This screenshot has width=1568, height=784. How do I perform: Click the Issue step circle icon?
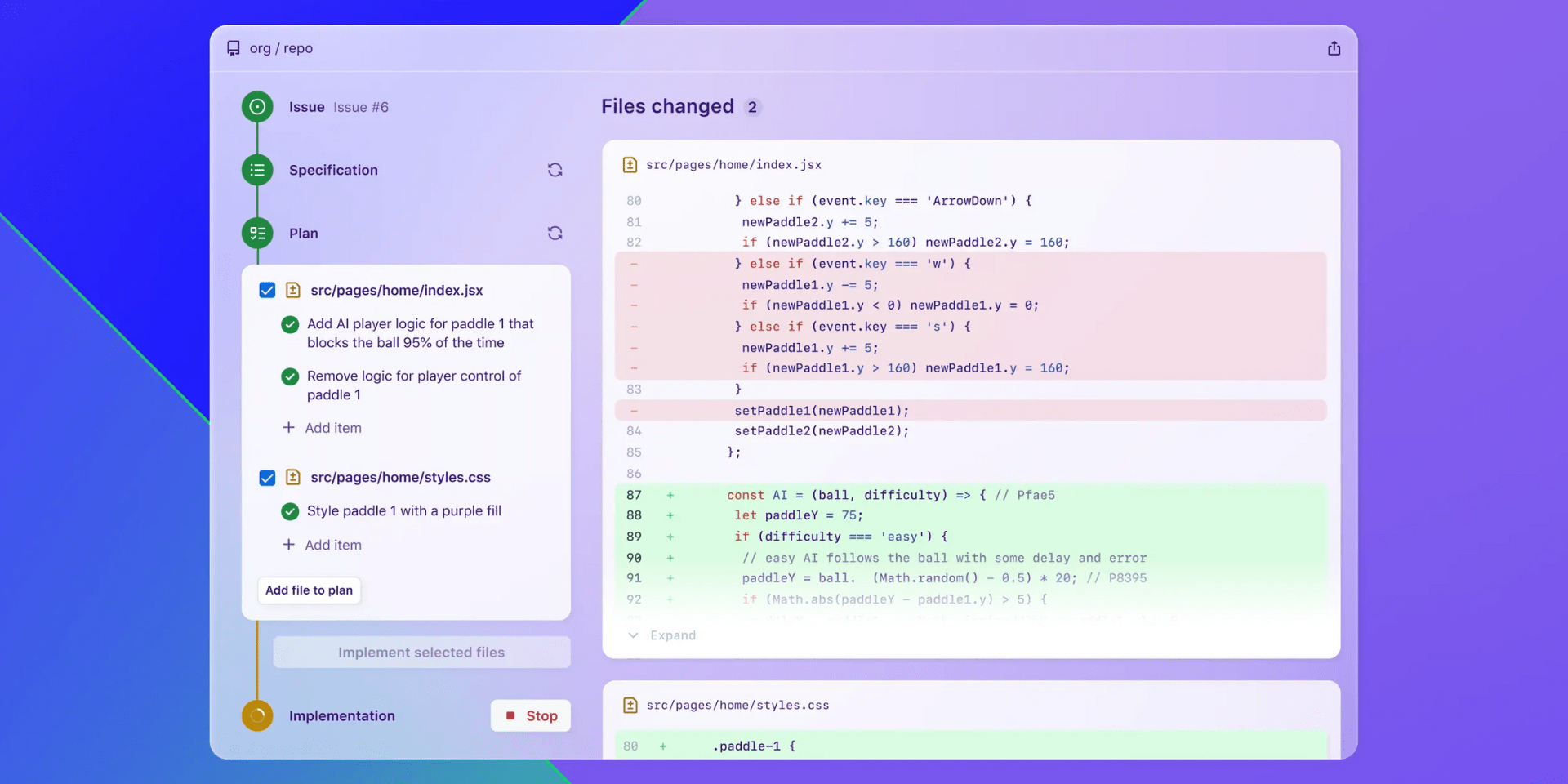[256, 106]
